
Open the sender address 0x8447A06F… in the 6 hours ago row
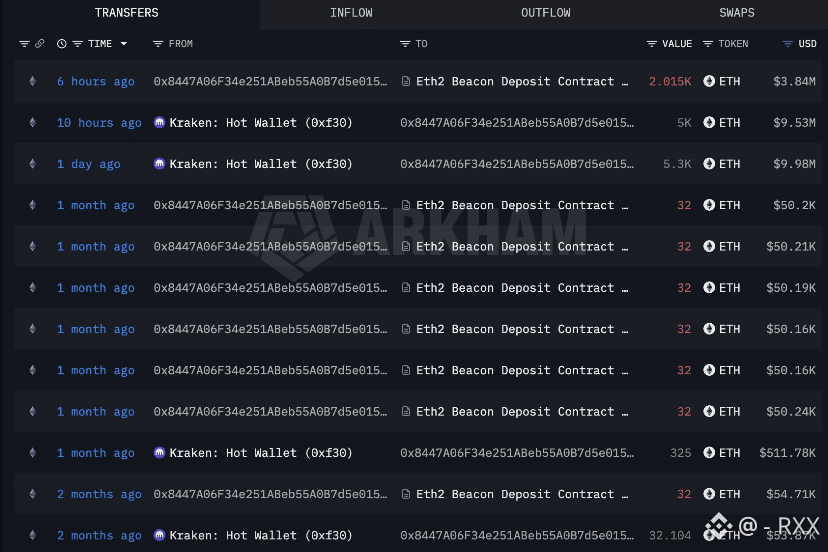point(270,81)
